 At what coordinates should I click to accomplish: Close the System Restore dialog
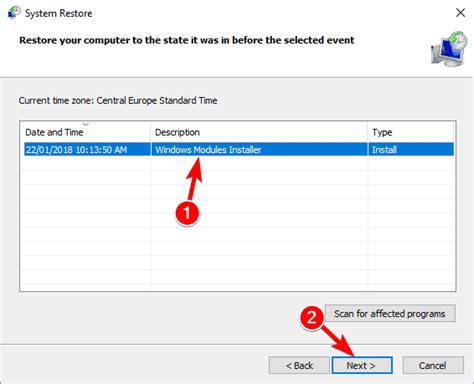pyautogui.click(x=460, y=13)
